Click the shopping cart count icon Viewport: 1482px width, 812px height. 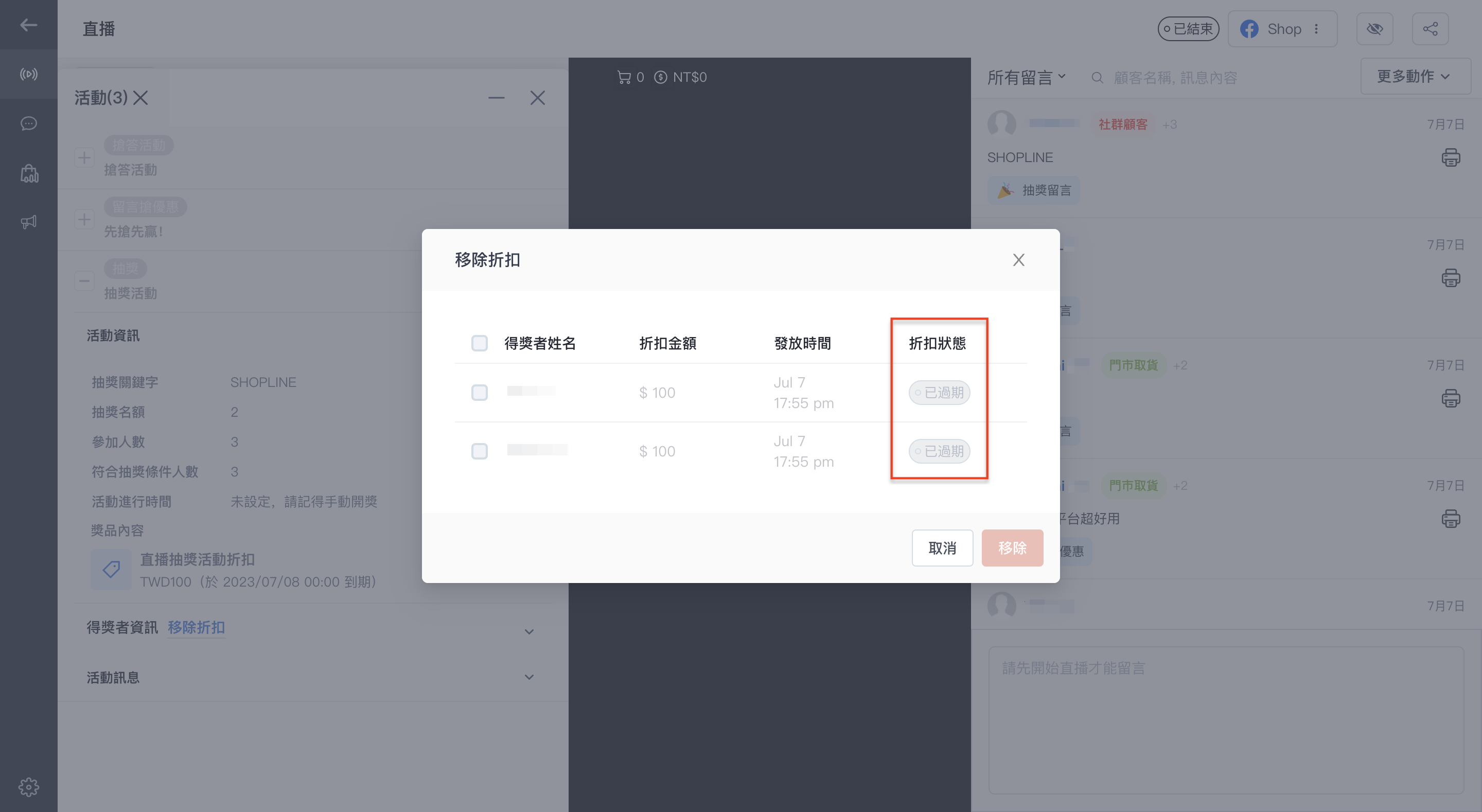click(x=624, y=77)
